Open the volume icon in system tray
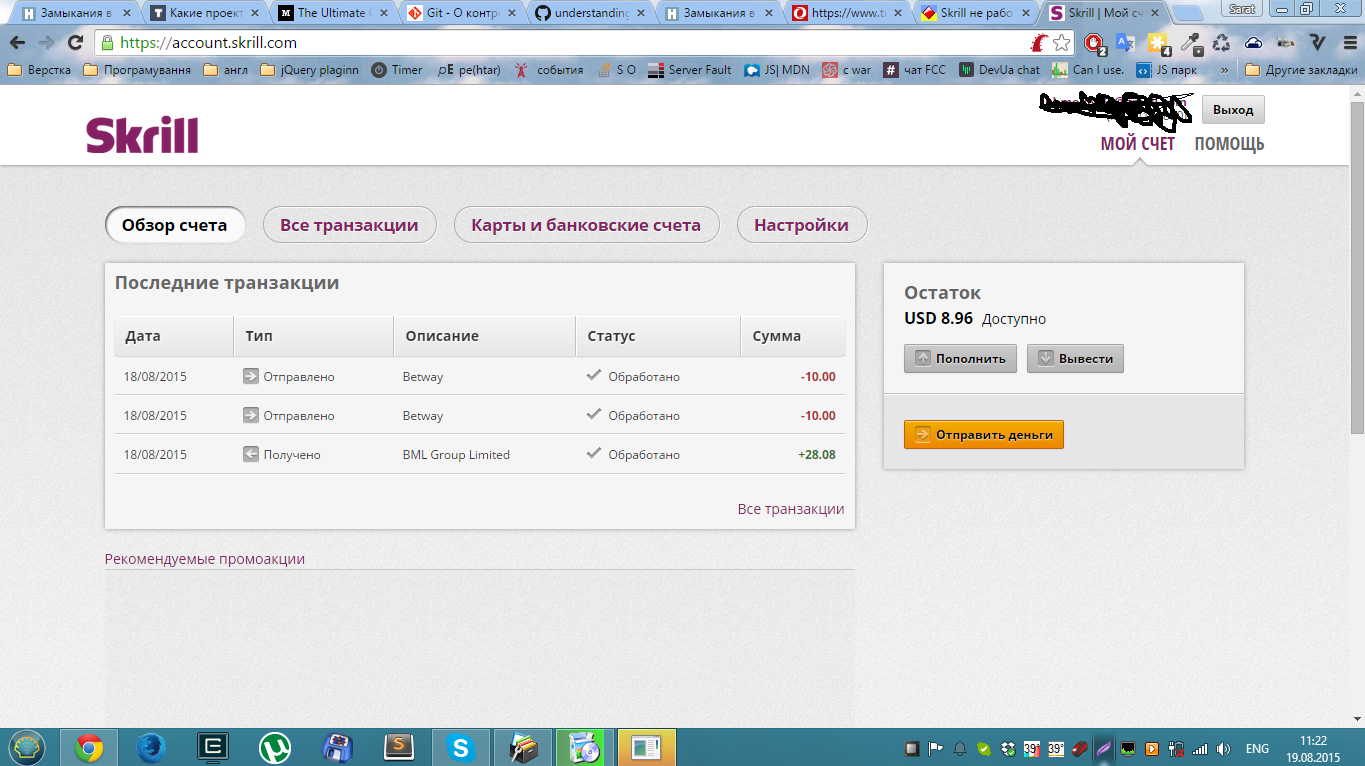 [x=1221, y=748]
